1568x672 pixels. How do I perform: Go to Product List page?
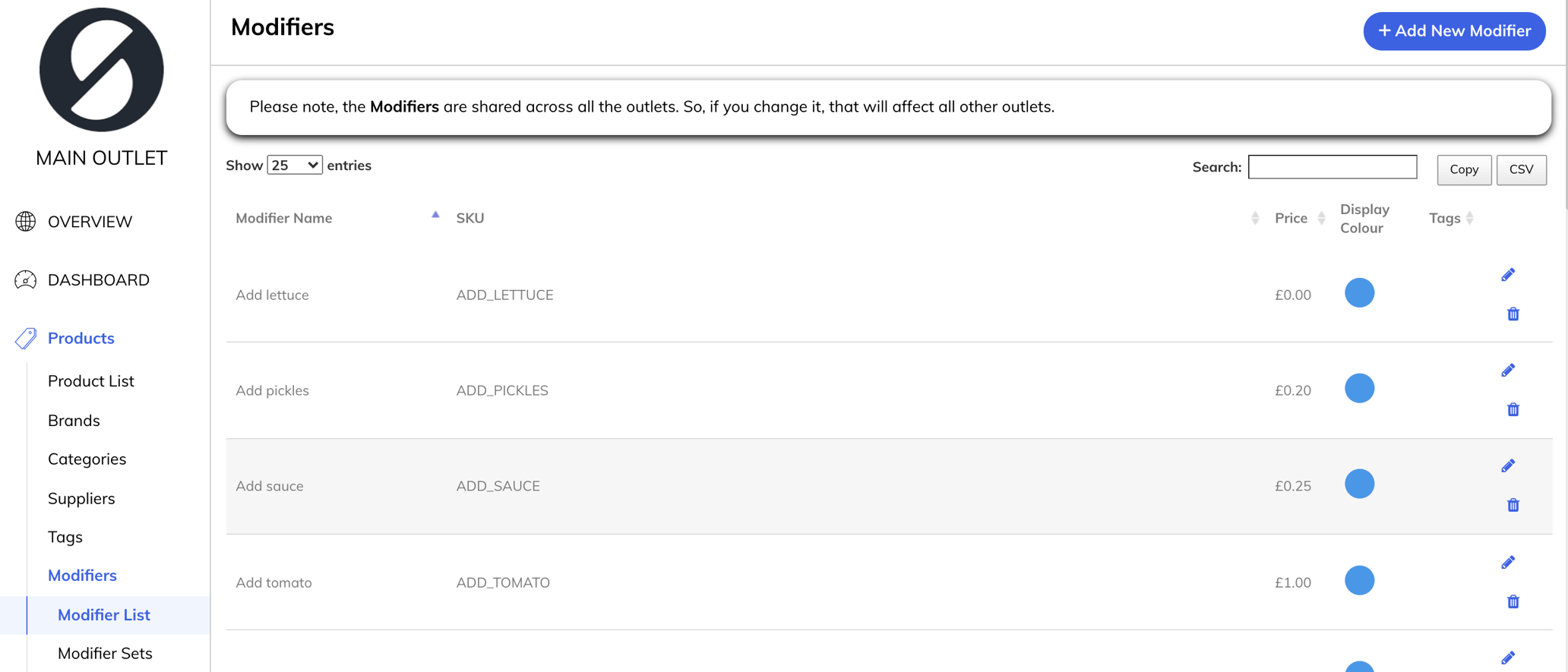(91, 381)
